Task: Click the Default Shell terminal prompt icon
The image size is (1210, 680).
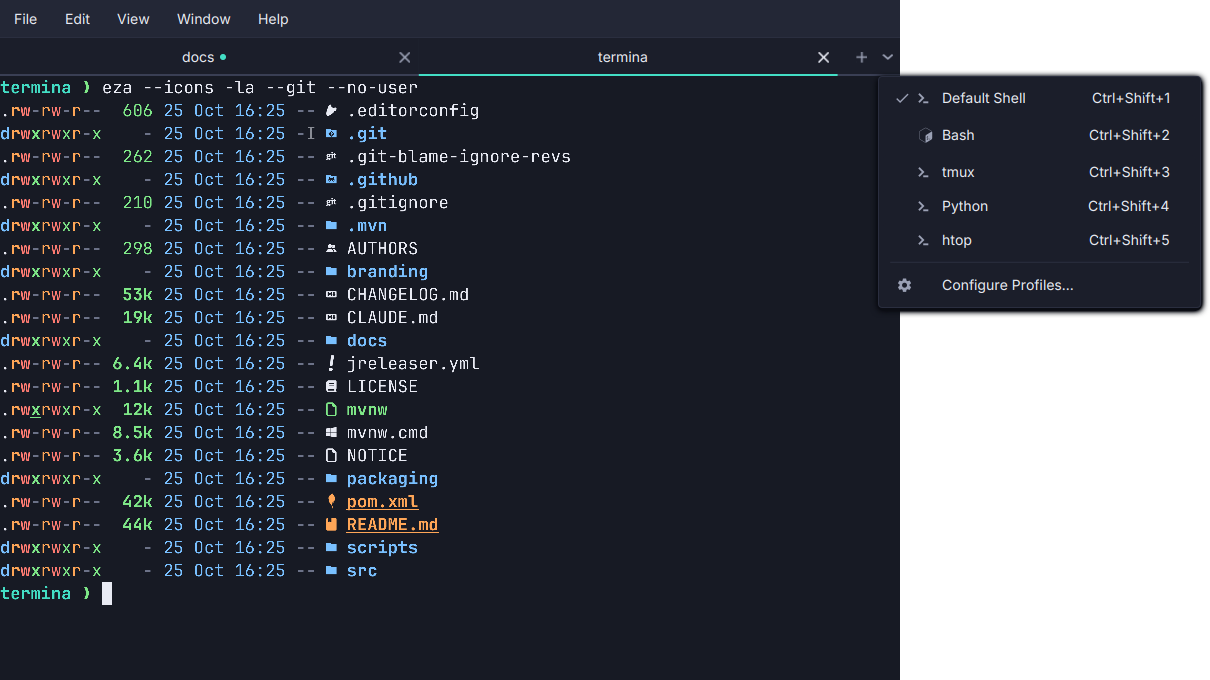Action: pyautogui.click(x=924, y=98)
